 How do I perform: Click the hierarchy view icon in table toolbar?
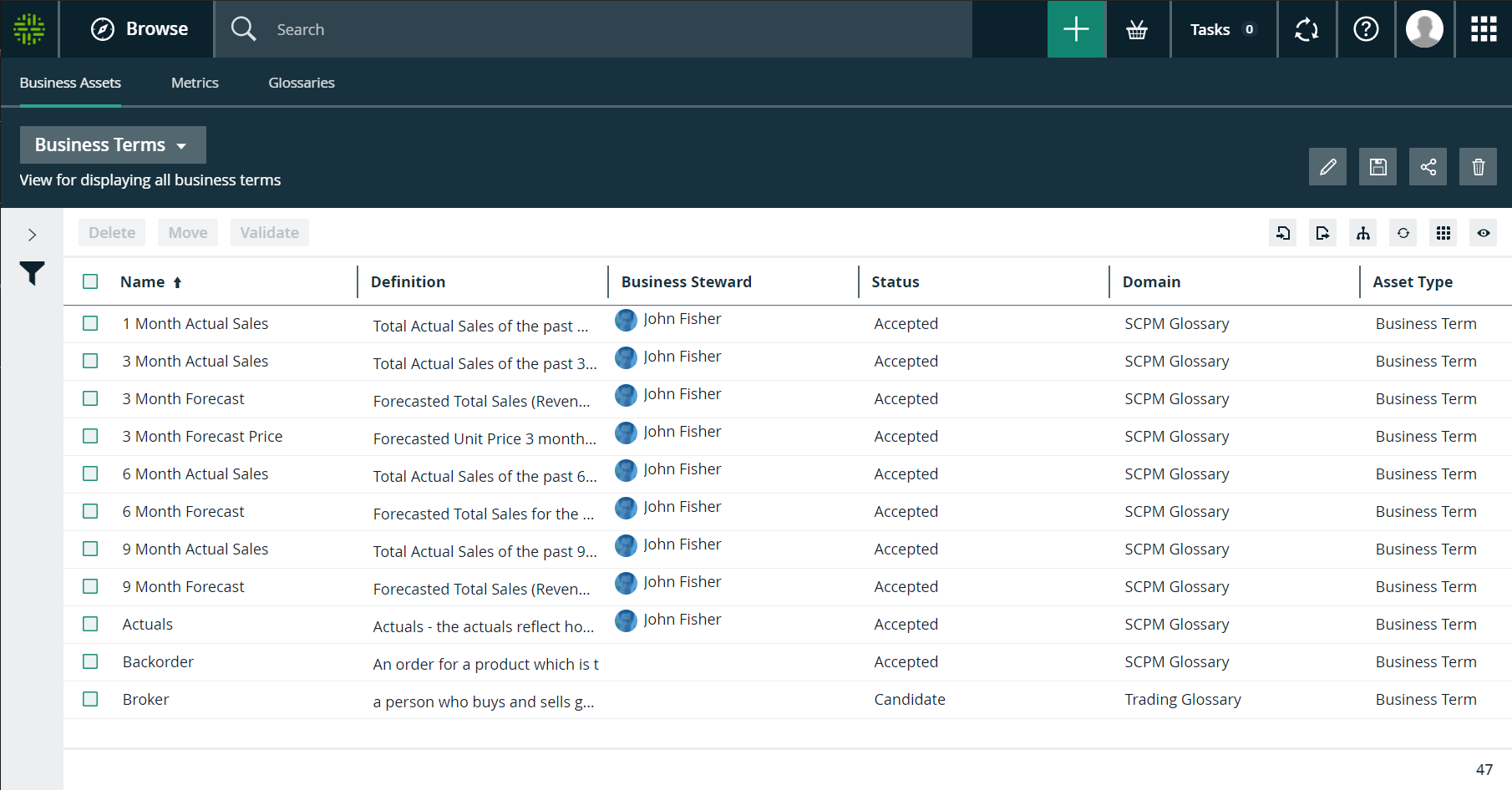[1363, 233]
